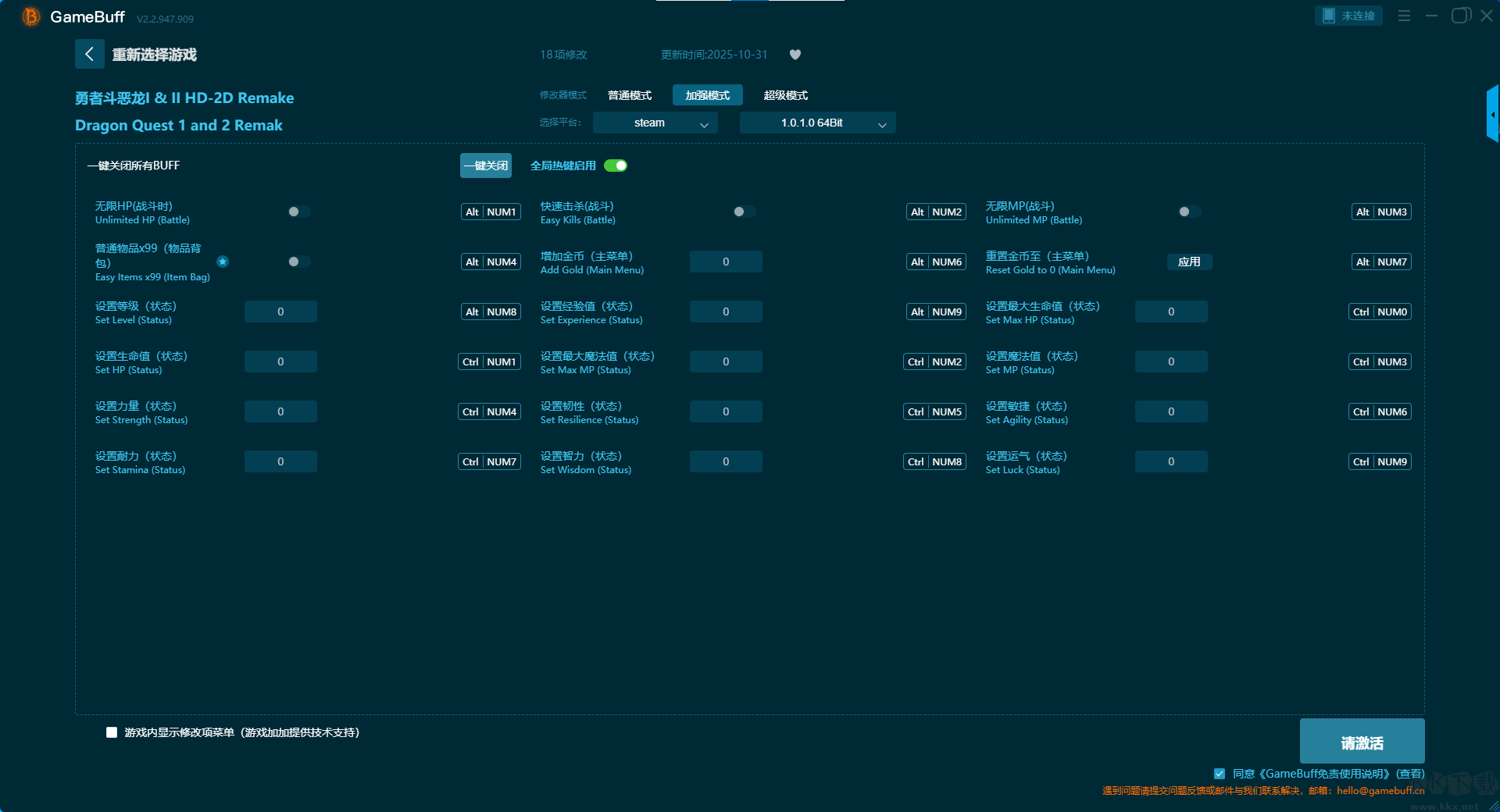The height and width of the screenshot is (812, 1500).
Task: Click the Set Wisdom value field
Action: (x=726, y=461)
